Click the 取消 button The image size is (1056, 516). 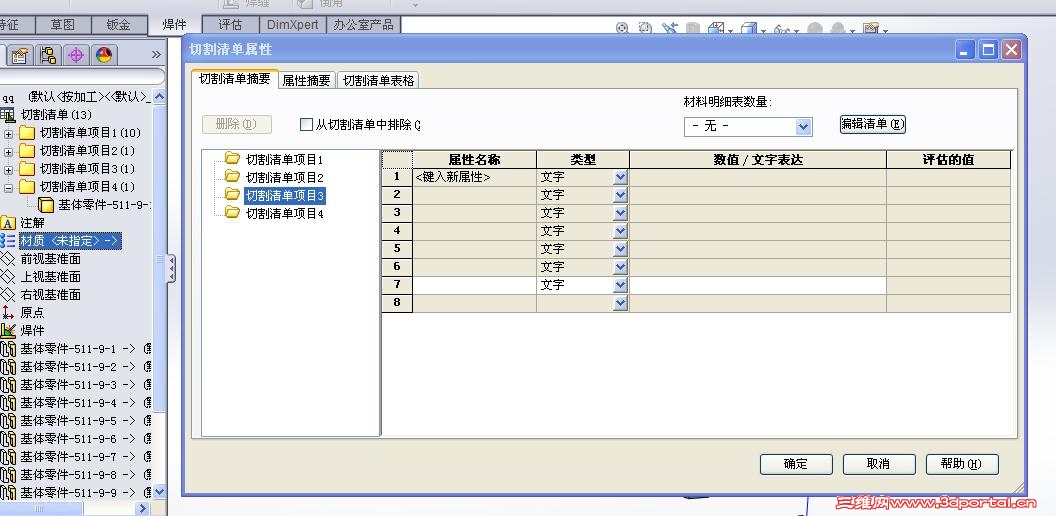click(x=879, y=464)
